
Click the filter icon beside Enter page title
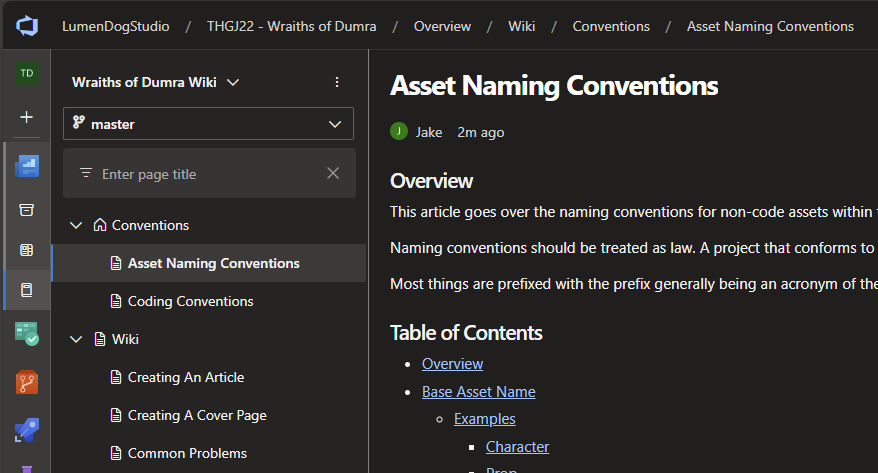[86, 173]
